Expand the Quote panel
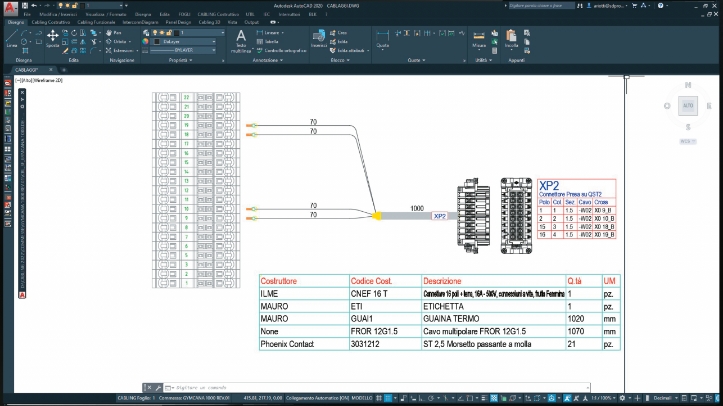Viewport: 723px width, 406px height. (x=416, y=60)
